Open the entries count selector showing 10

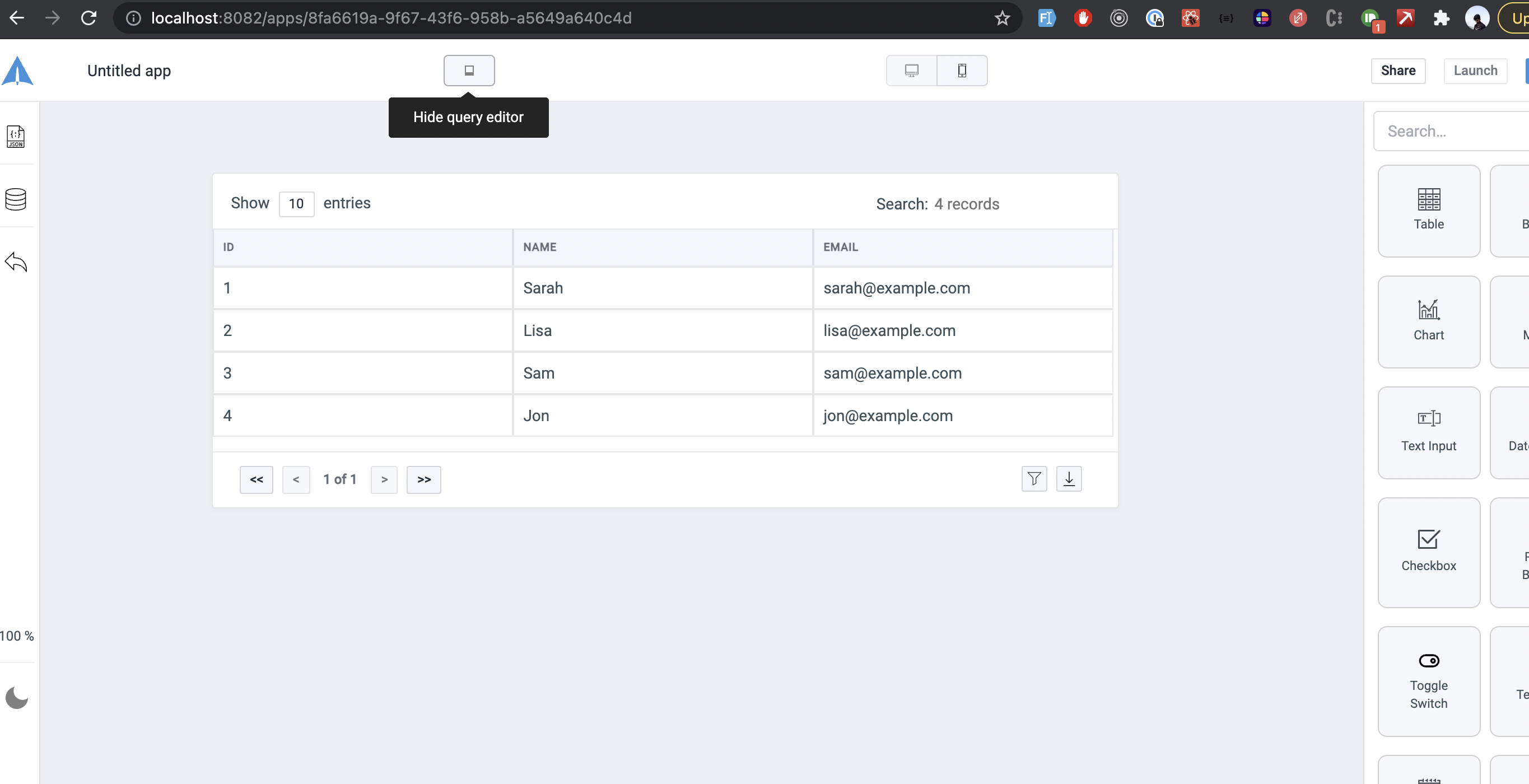coord(296,204)
